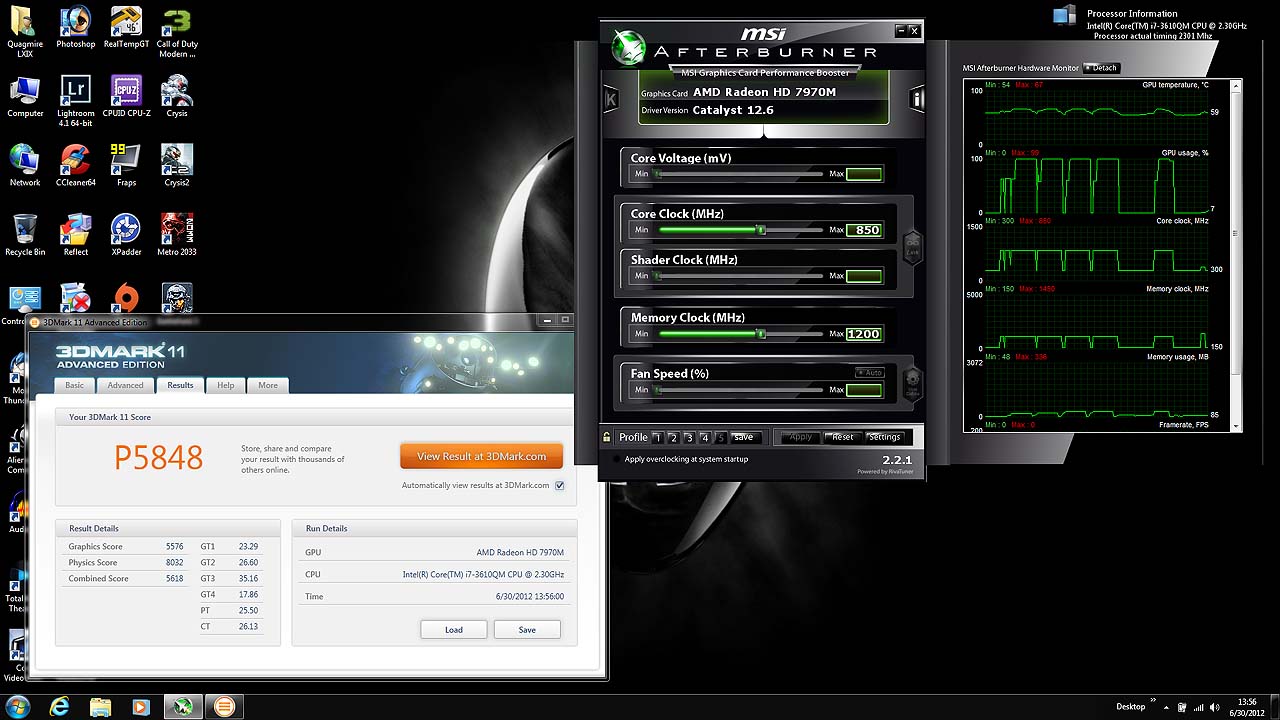Select the Network desktop icon
Viewport: 1280px width, 720px height.
[25, 166]
